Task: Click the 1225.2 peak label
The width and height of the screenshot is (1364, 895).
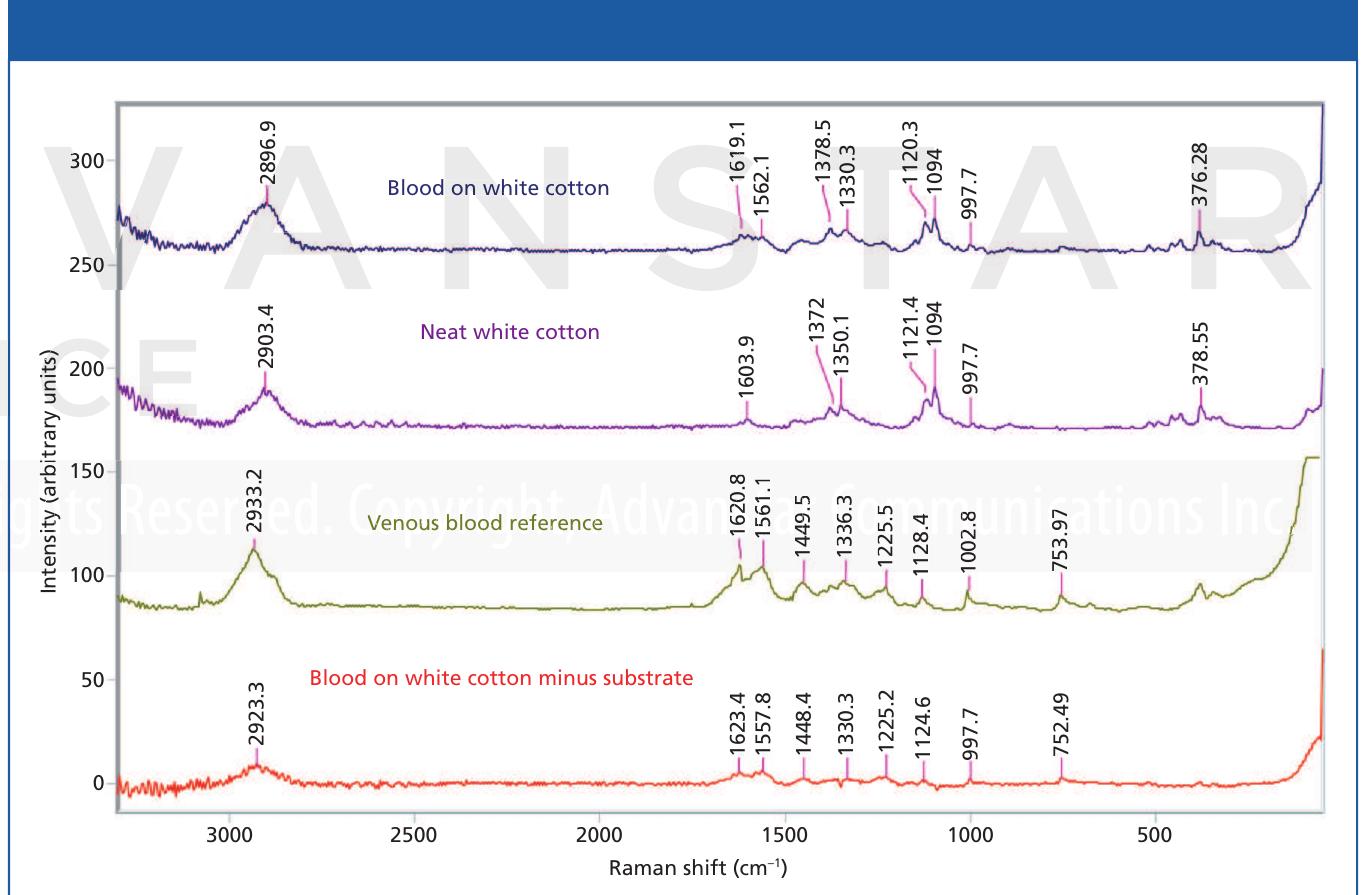Action: point(886,723)
